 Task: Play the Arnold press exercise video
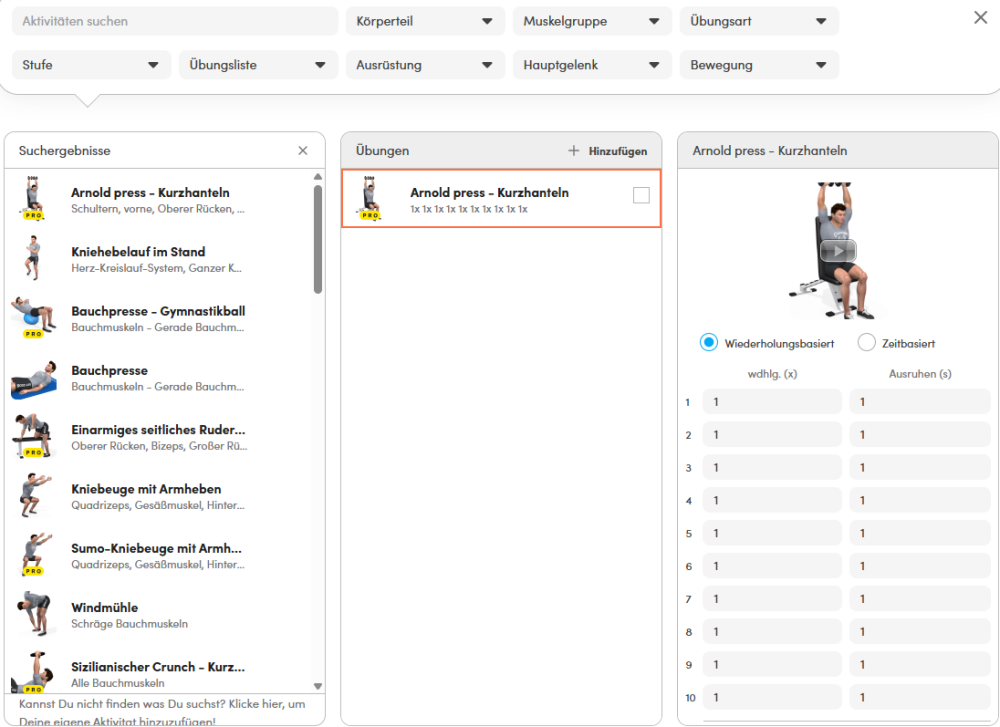[x=837, y=251]
